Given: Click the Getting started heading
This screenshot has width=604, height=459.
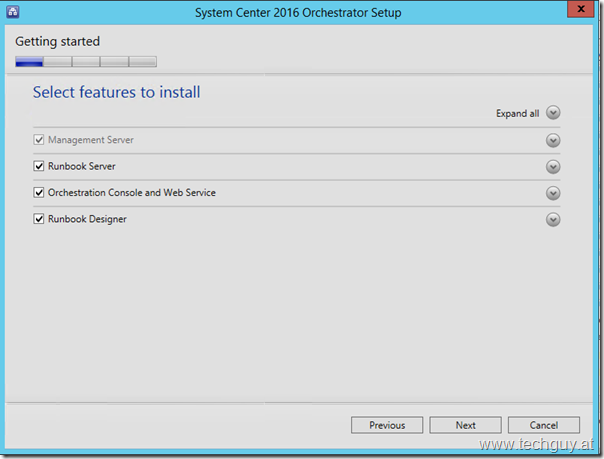Looking at the screenshot, I should [x=57, y=42].
